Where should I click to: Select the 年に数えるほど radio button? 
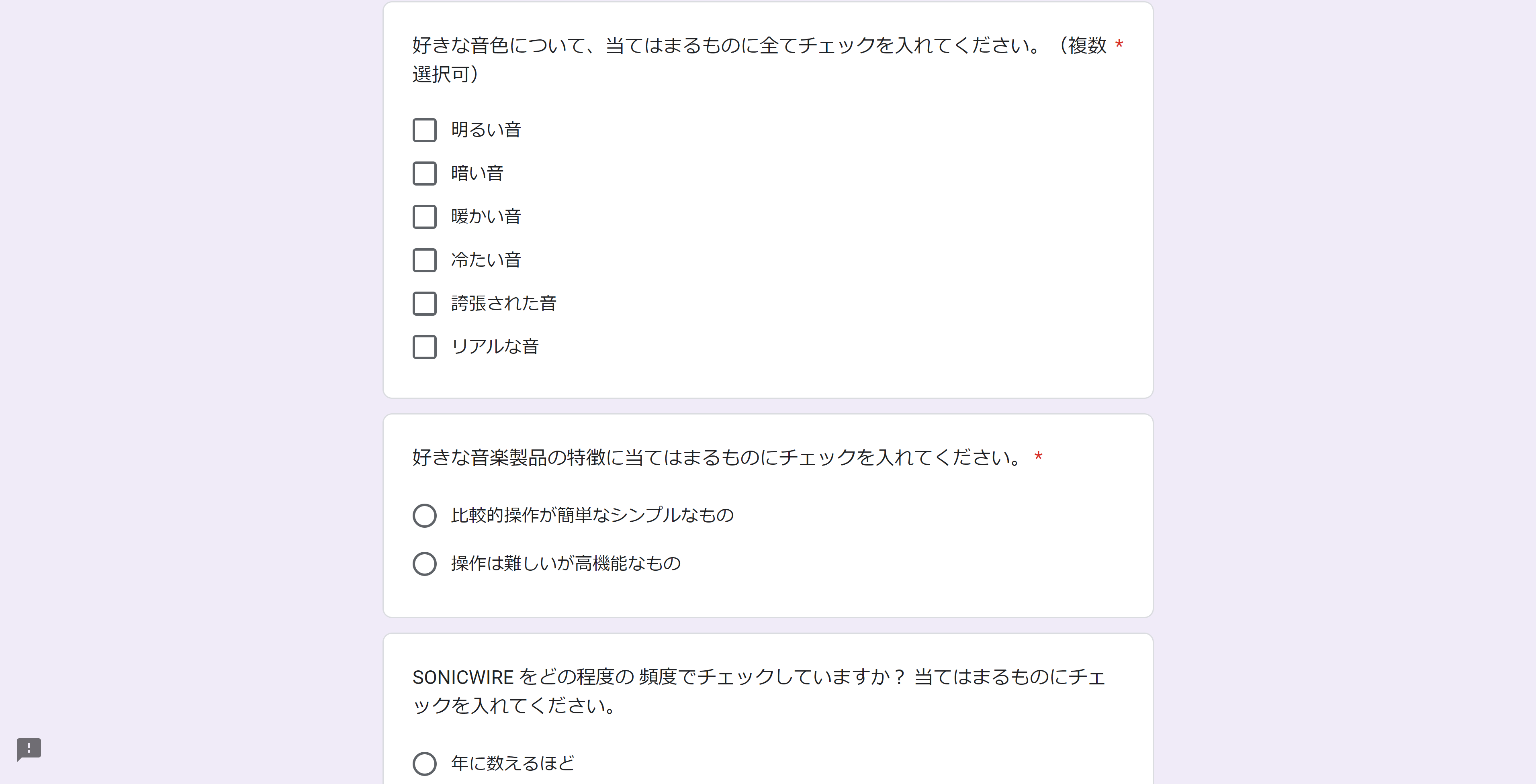click(425, 763)
